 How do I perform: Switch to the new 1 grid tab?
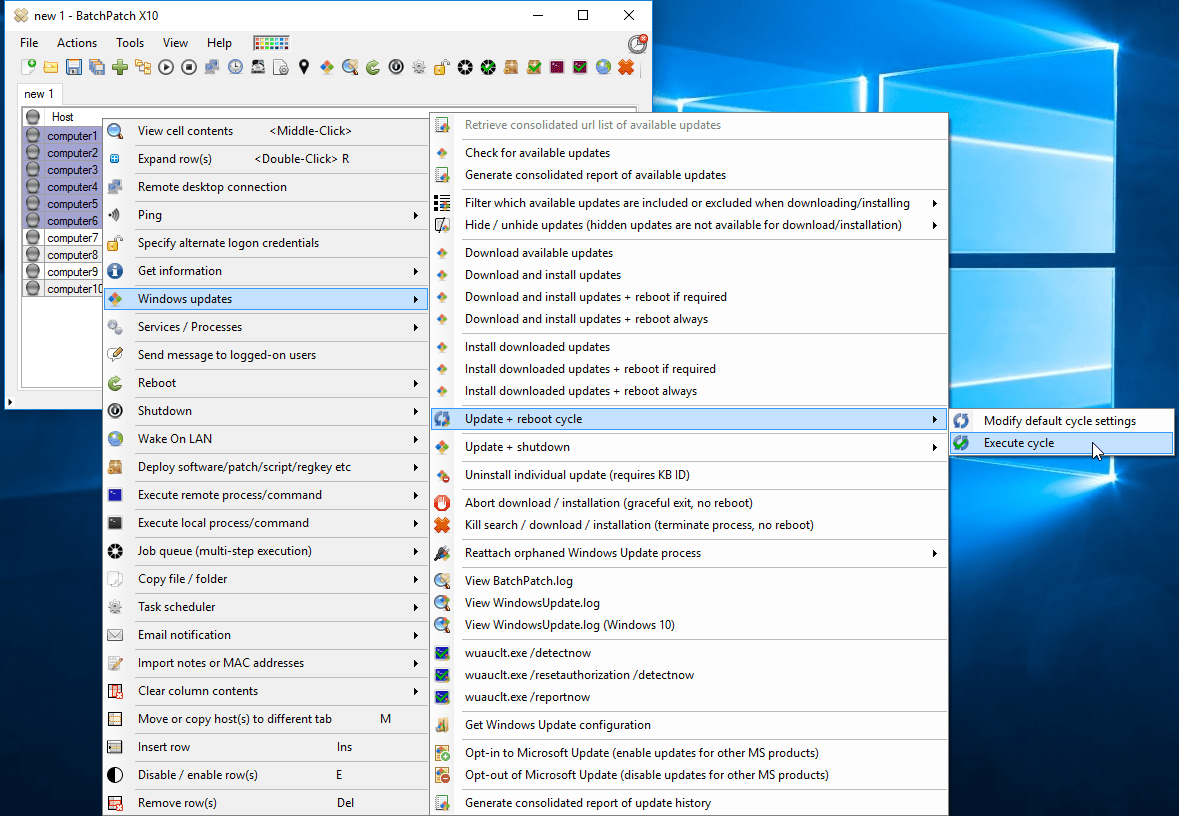tap(39, 94)
